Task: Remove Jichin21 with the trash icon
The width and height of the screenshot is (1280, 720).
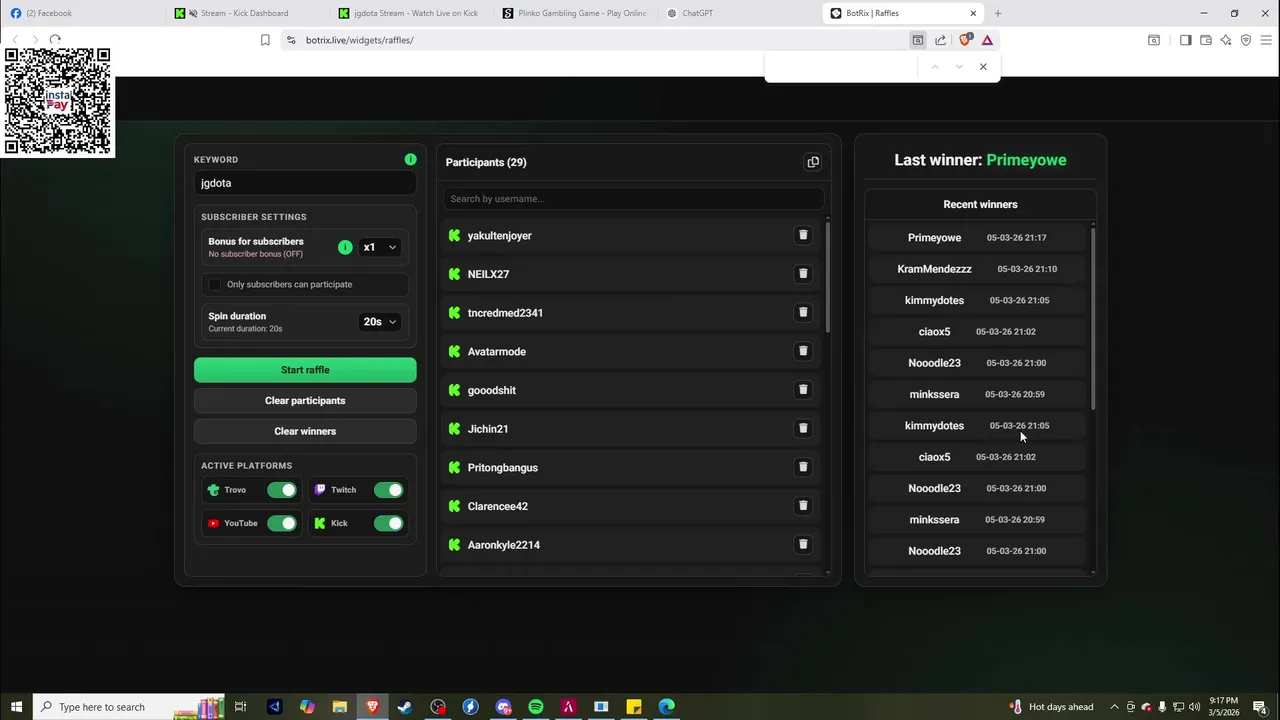Action: [803, 428]
